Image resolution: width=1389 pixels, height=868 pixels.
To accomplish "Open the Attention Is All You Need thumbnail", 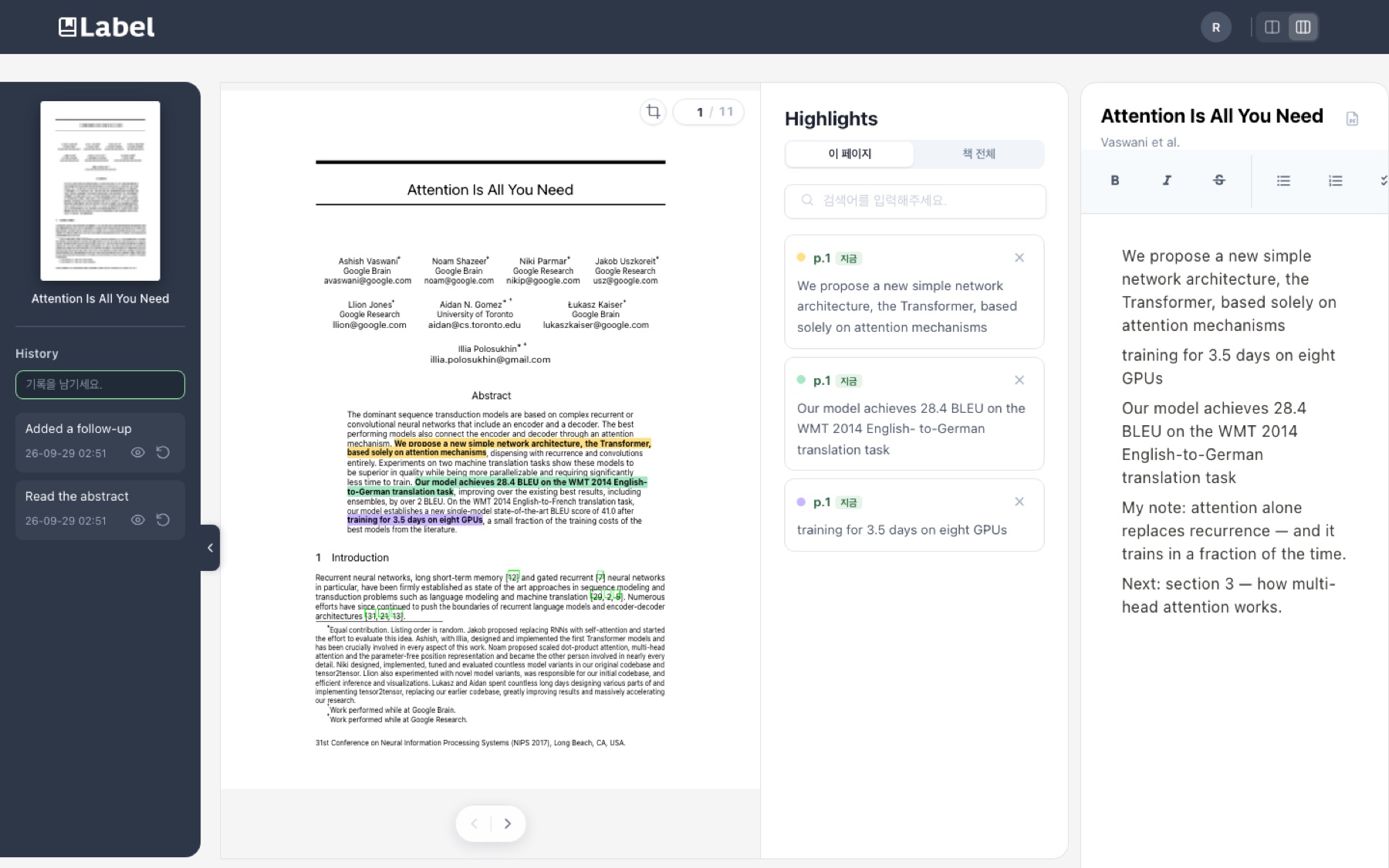I will tap(100, 191).
